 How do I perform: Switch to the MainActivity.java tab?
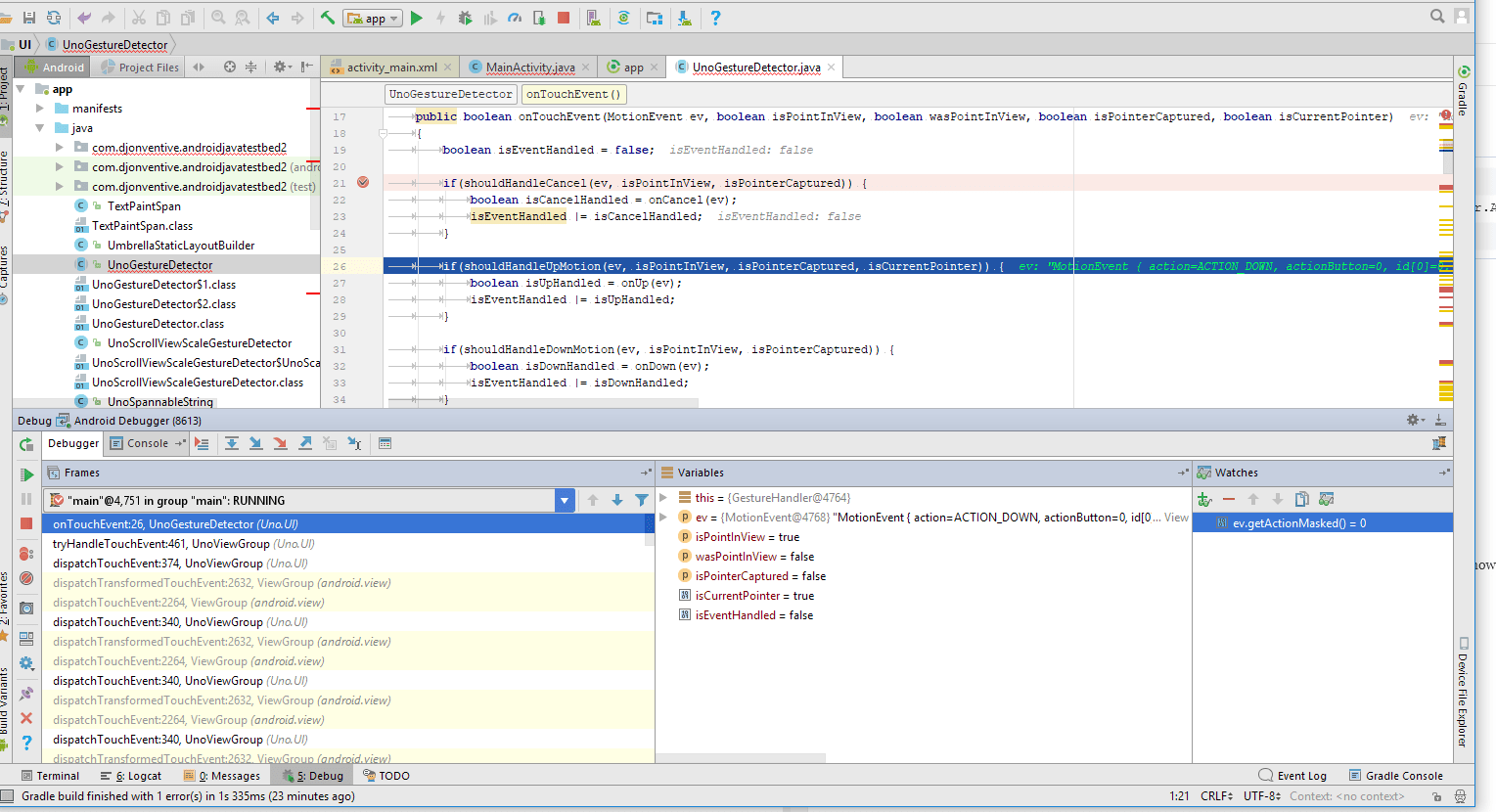529,67
